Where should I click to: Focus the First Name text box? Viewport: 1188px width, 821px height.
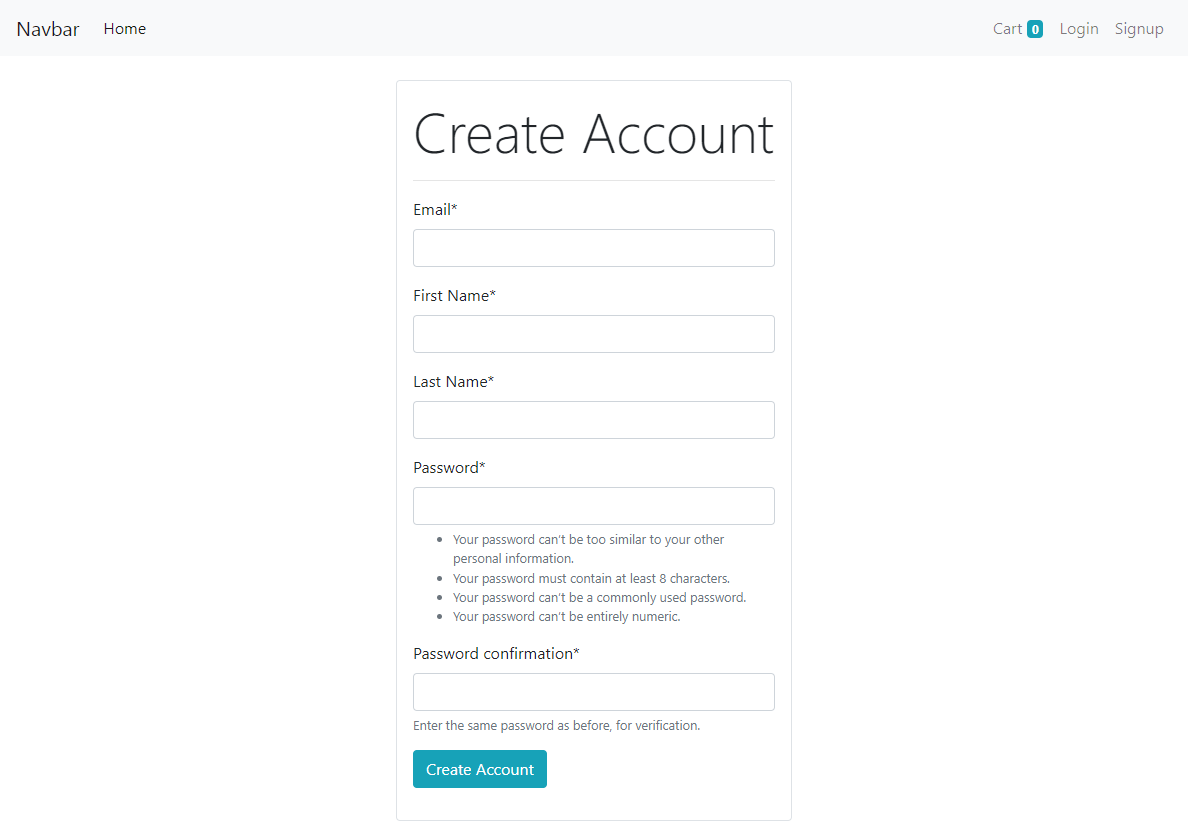[x=593, y=334]
